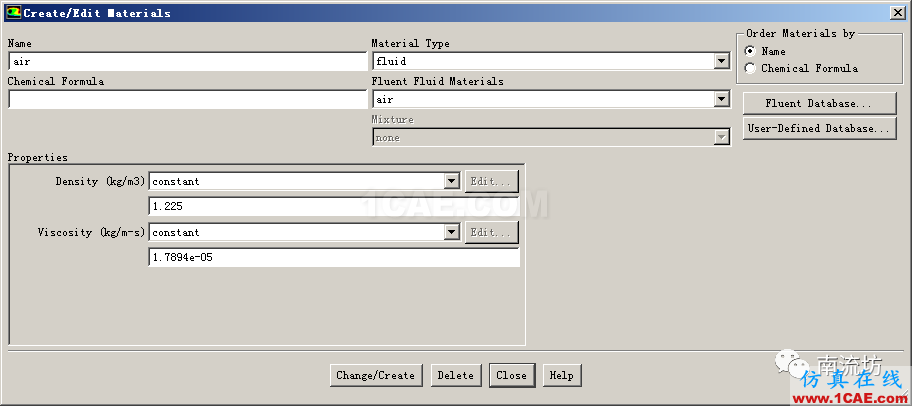912x406 pixels.
Task: Close the Create/Edit Materials window
Action: (x=897, y=12)
